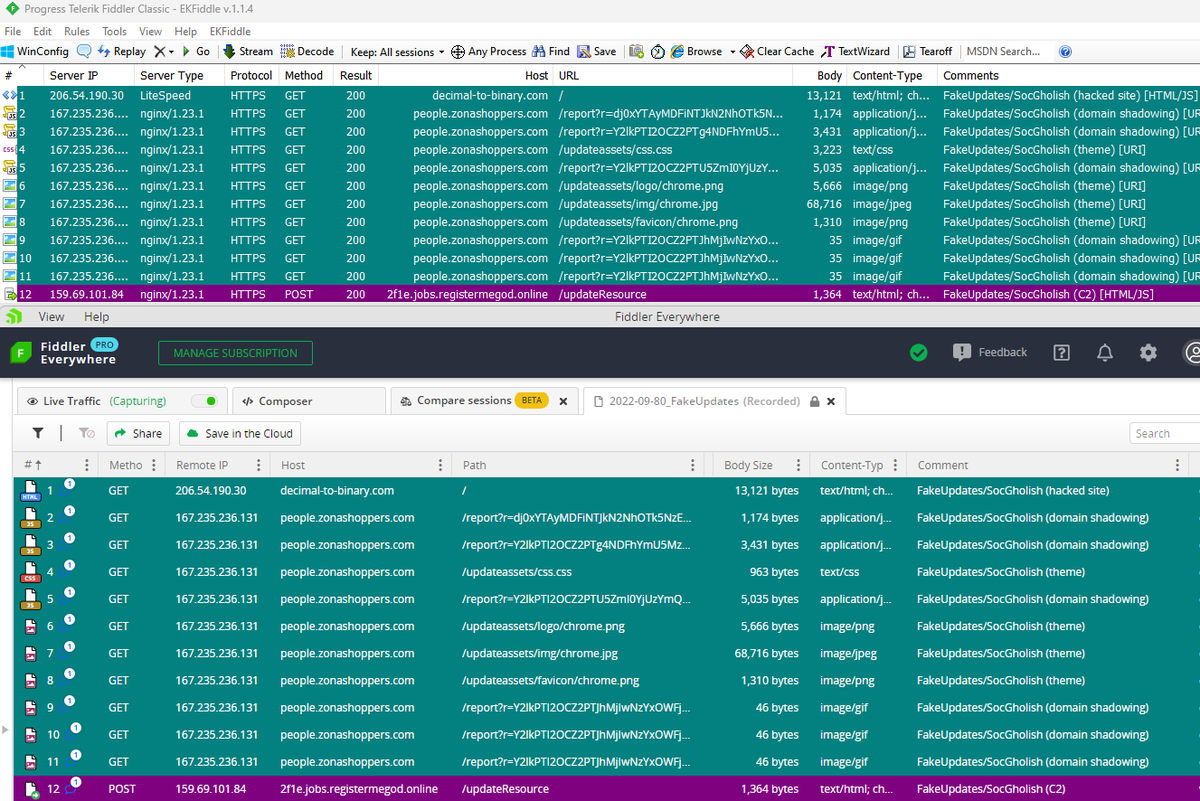Click the green connection status checkmark icon
1200x801 pixels.
coord(919,352)
